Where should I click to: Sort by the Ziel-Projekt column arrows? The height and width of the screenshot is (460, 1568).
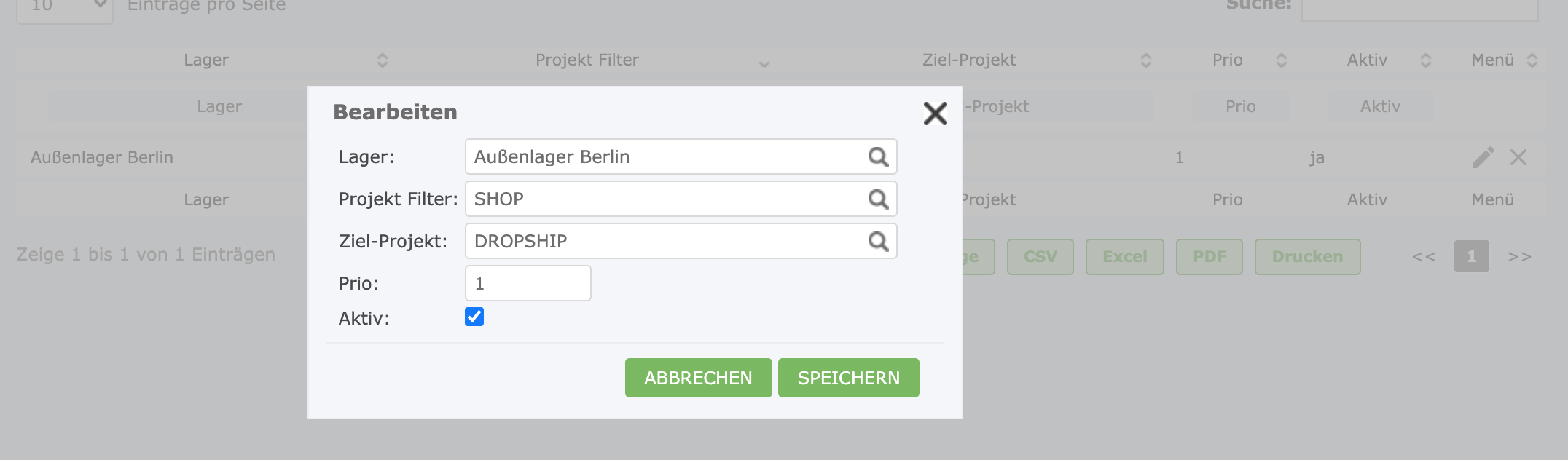coord(1145,60)
